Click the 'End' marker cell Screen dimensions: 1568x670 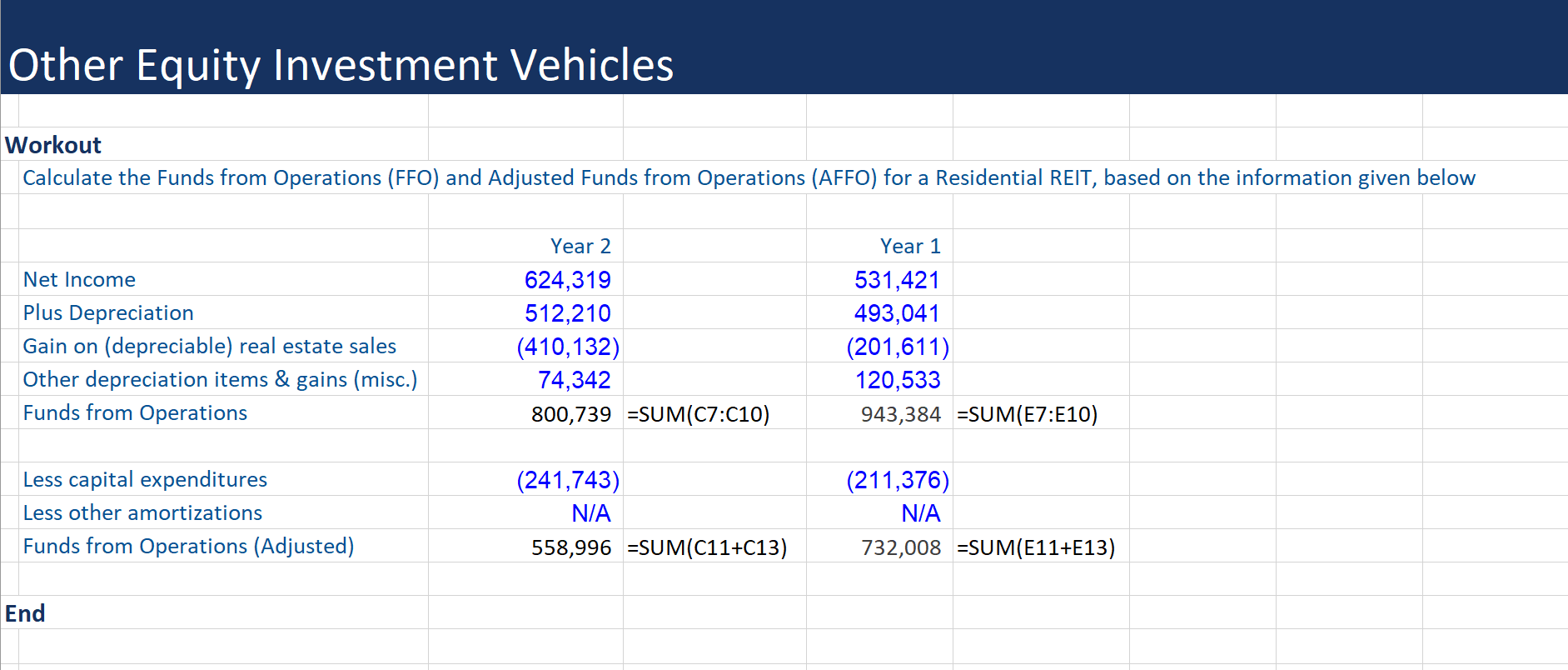(25, 613)
